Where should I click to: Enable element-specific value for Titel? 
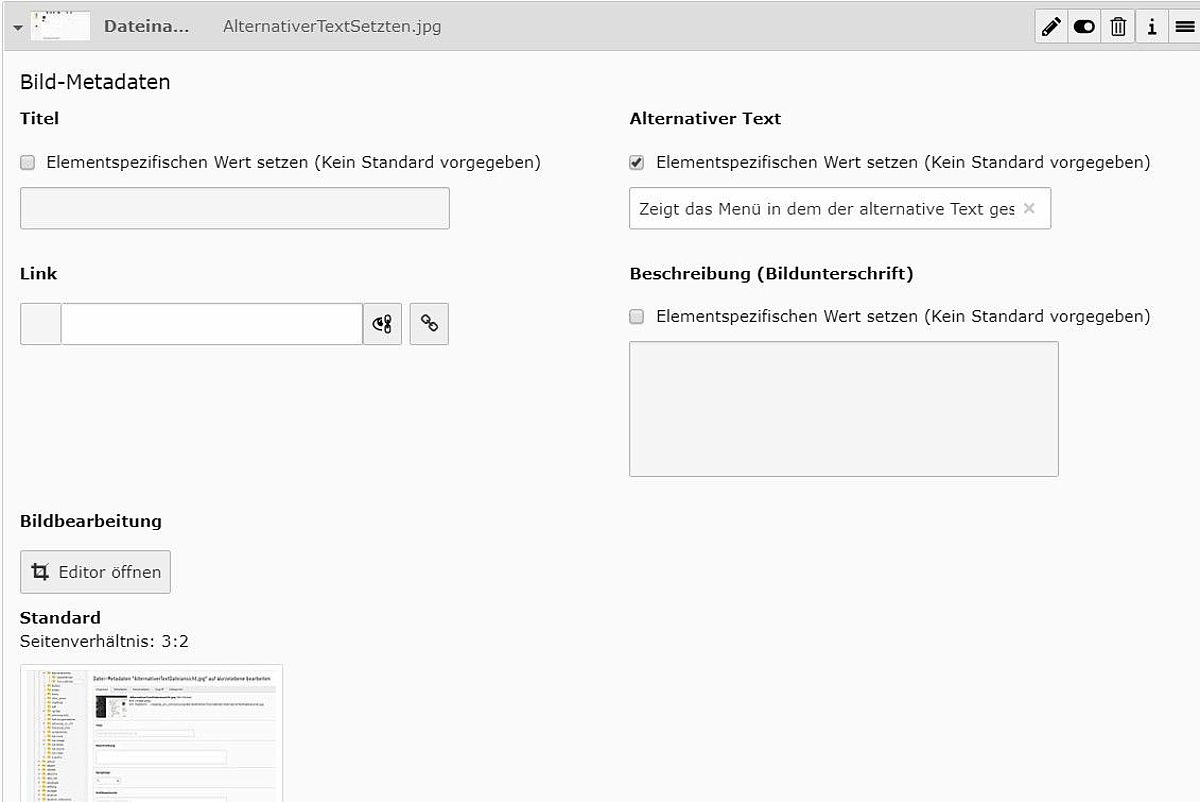point(28,162)
